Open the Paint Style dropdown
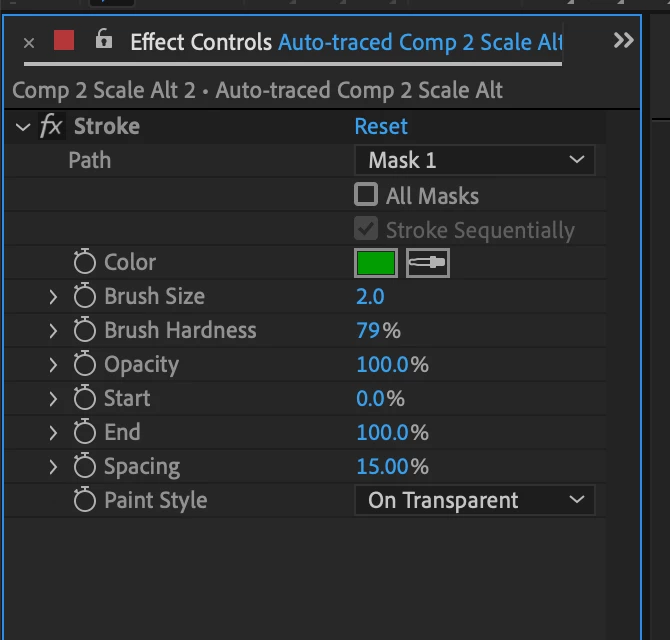Image resolution: width=670 pixels, height=640 pixels. [474, 500]
